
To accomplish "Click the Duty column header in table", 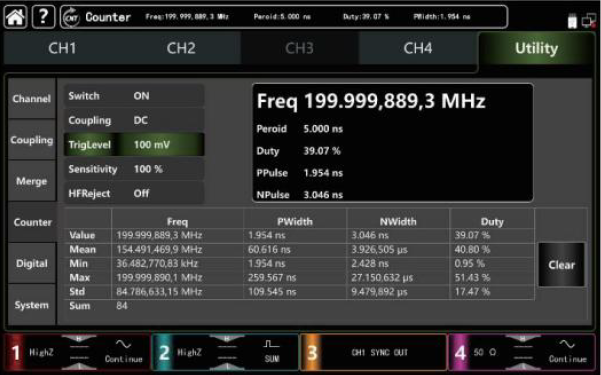I will pyautogui.click(x=492, y=222).
